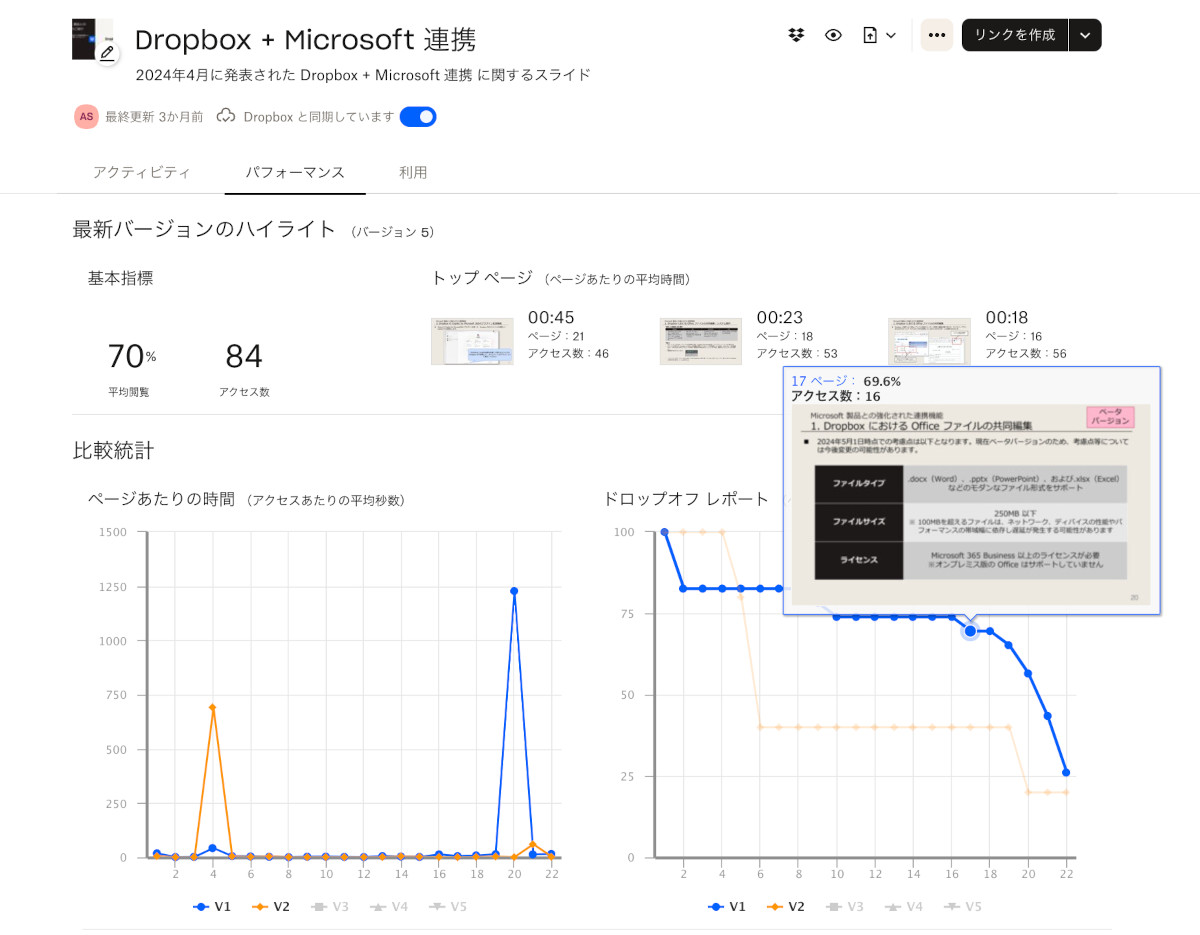Click the 00:23 average time value

780,318
